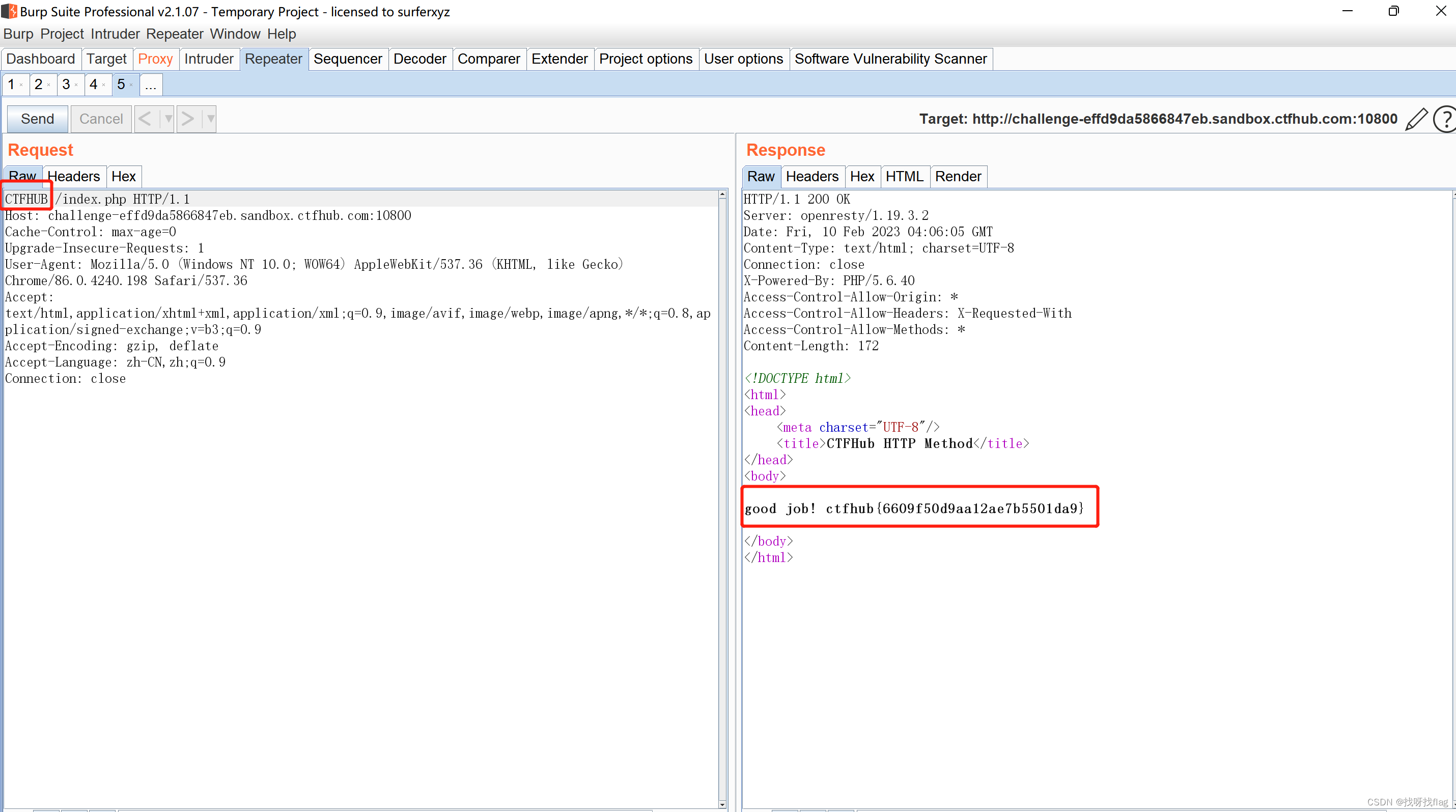
Task: Select the Proxy tool tab
Action: tap(155, 59)
